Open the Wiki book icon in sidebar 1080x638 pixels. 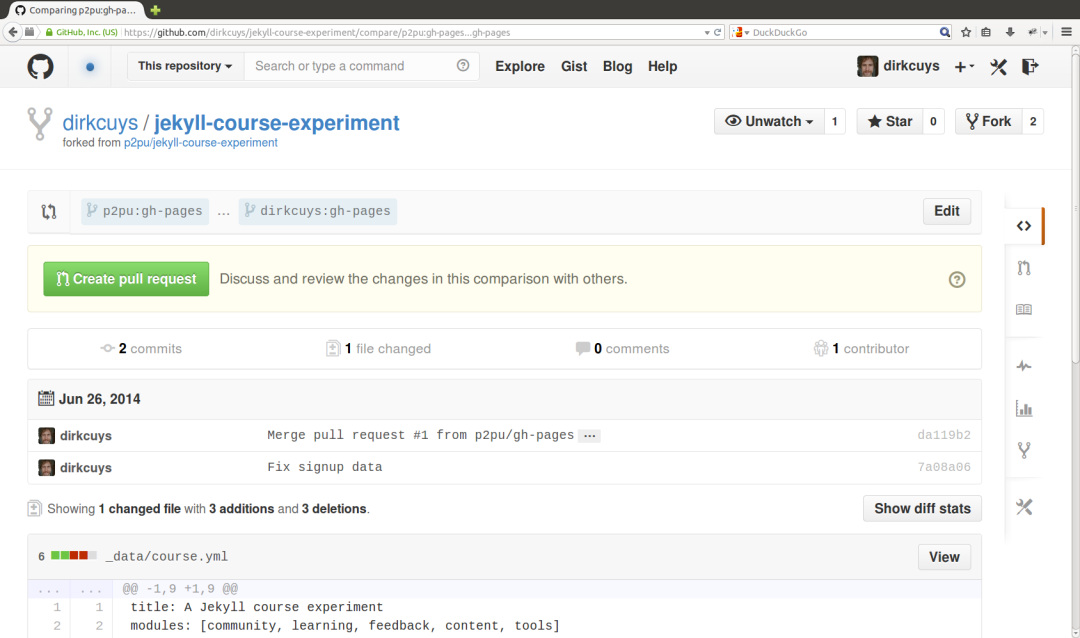tap(1024, 309)
